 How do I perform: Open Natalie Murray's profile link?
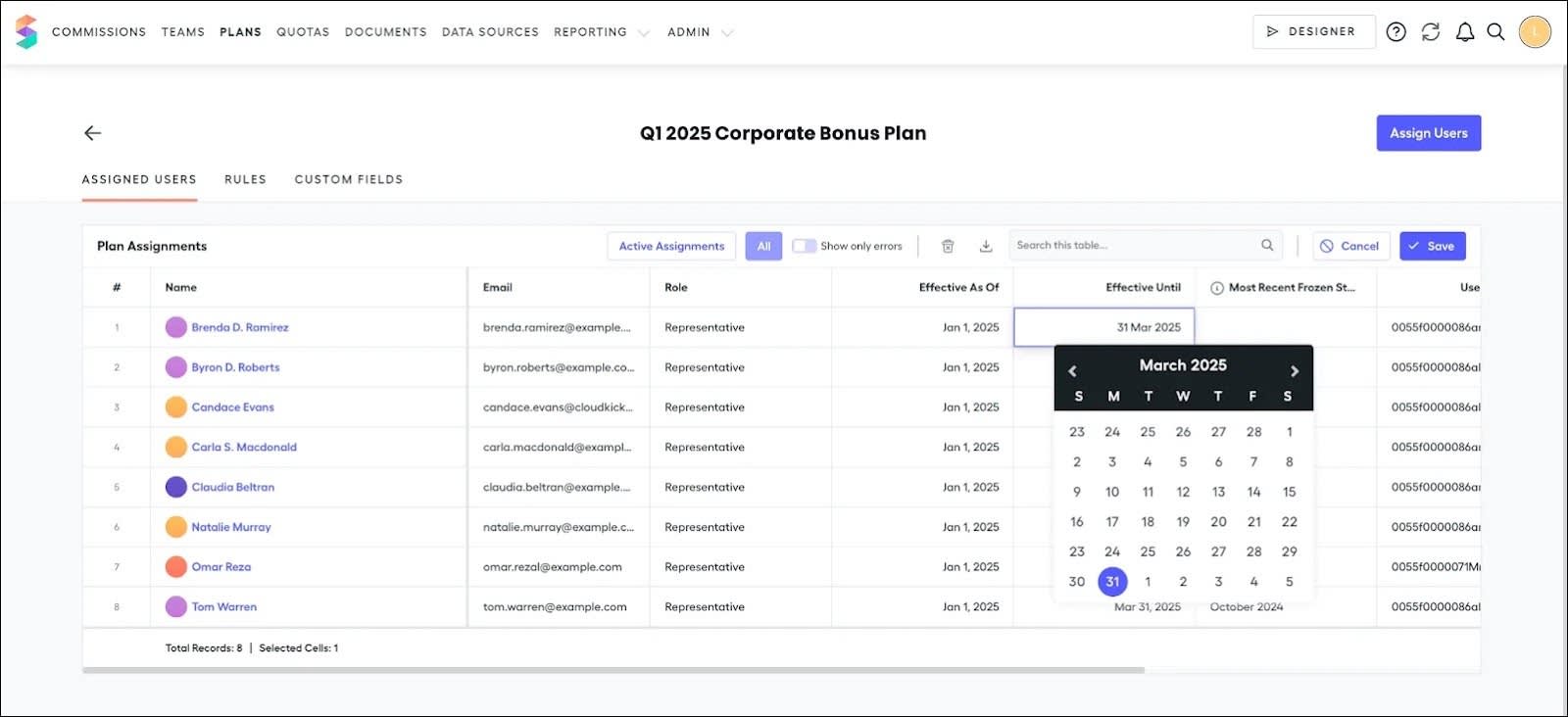click(231, 527)
